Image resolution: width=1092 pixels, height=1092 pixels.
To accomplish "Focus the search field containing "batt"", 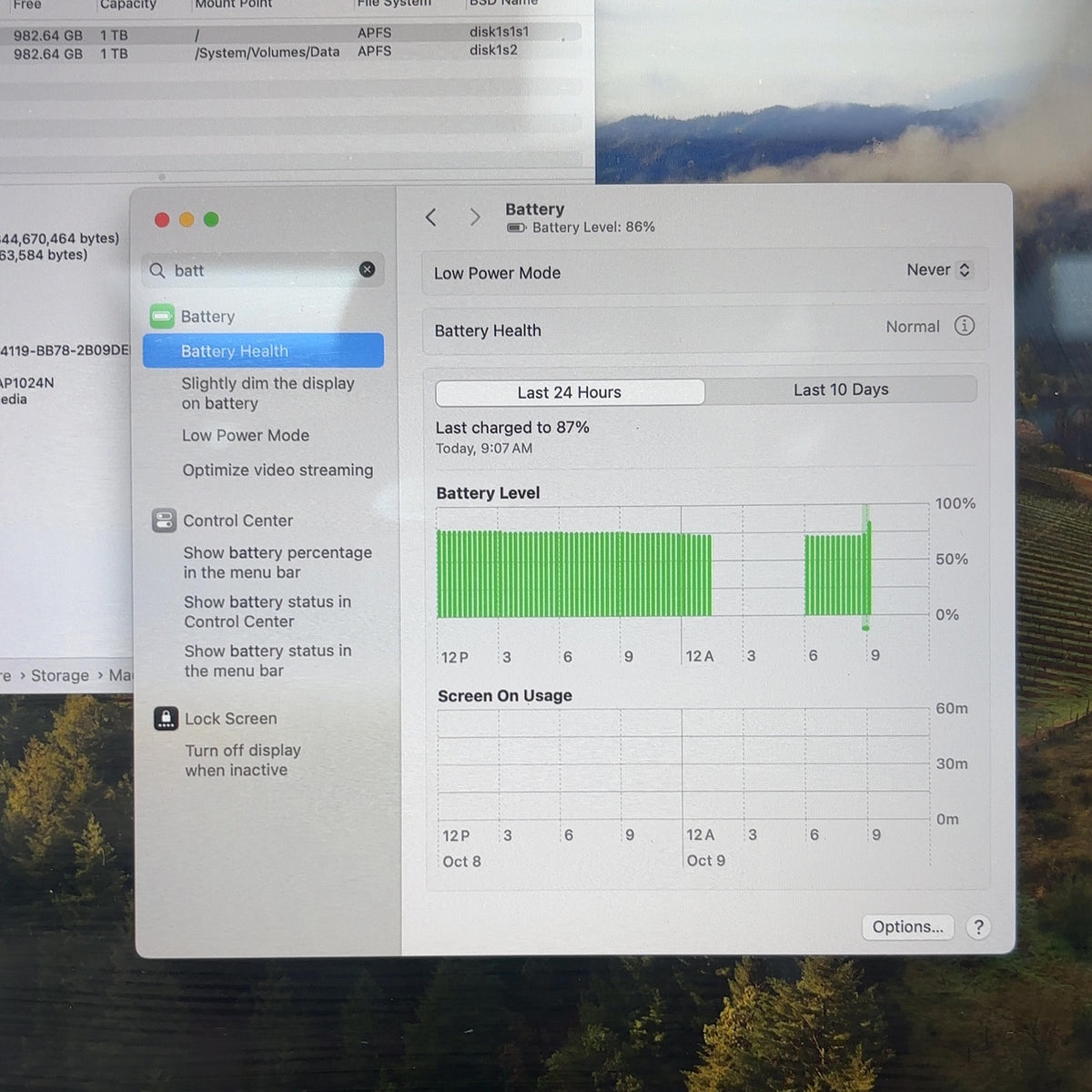I will point(263,270).
